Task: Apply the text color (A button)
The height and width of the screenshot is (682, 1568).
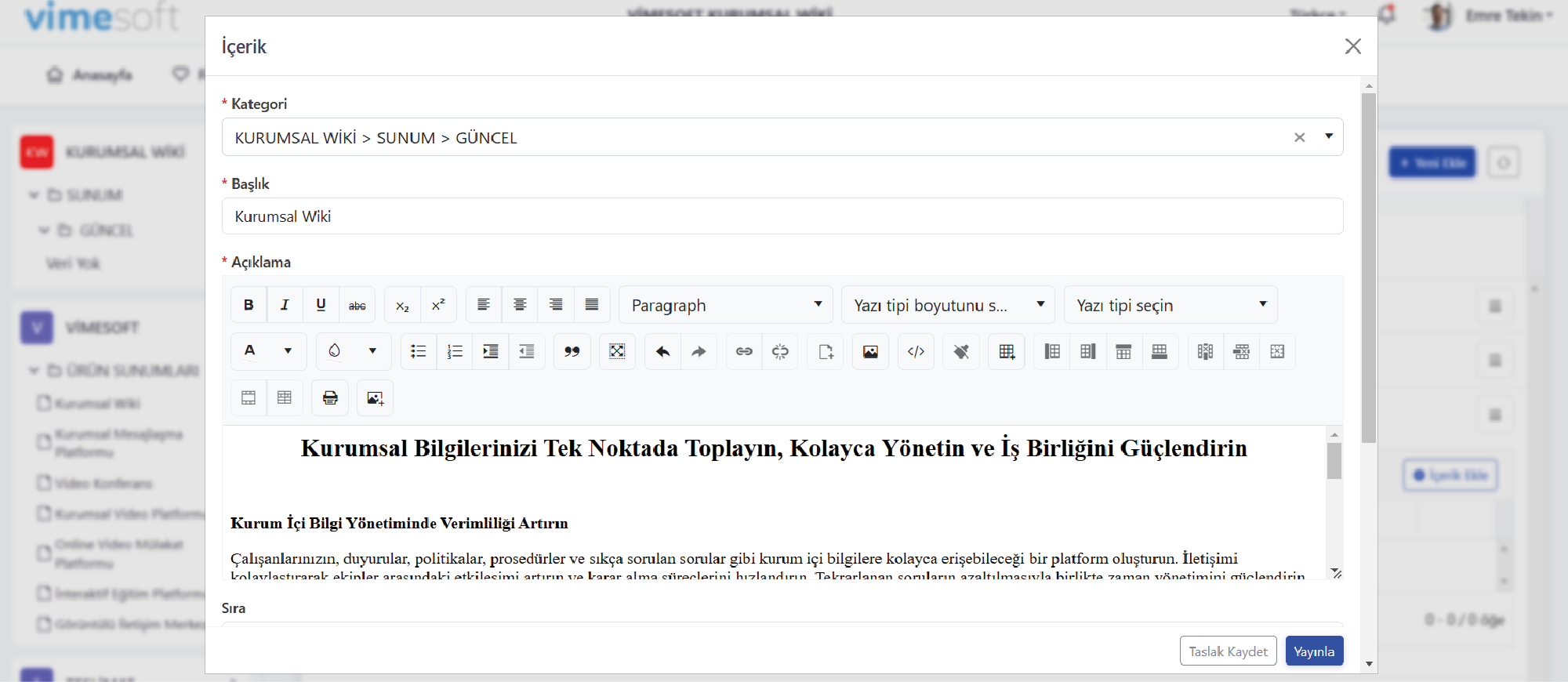Action: pyautogui.click(x=250, y=351)
